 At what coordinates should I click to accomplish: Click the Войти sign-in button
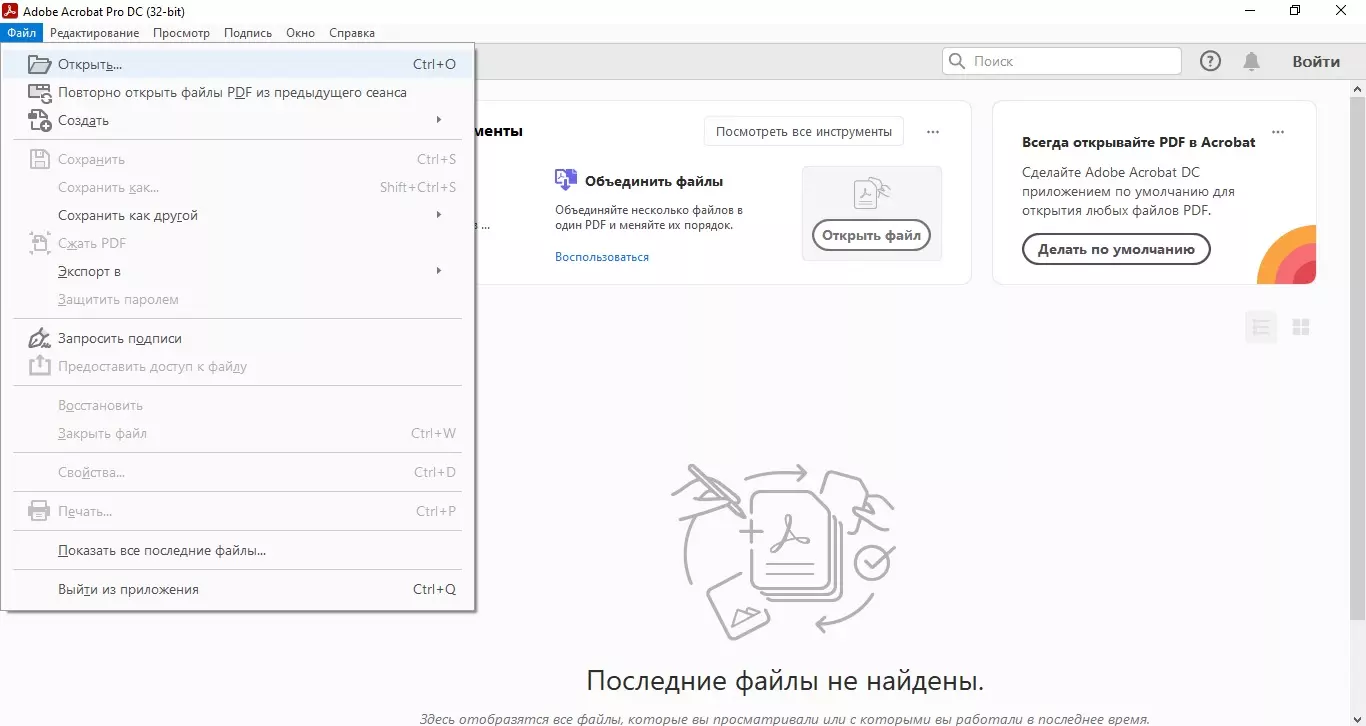[x=1316, y=61]
